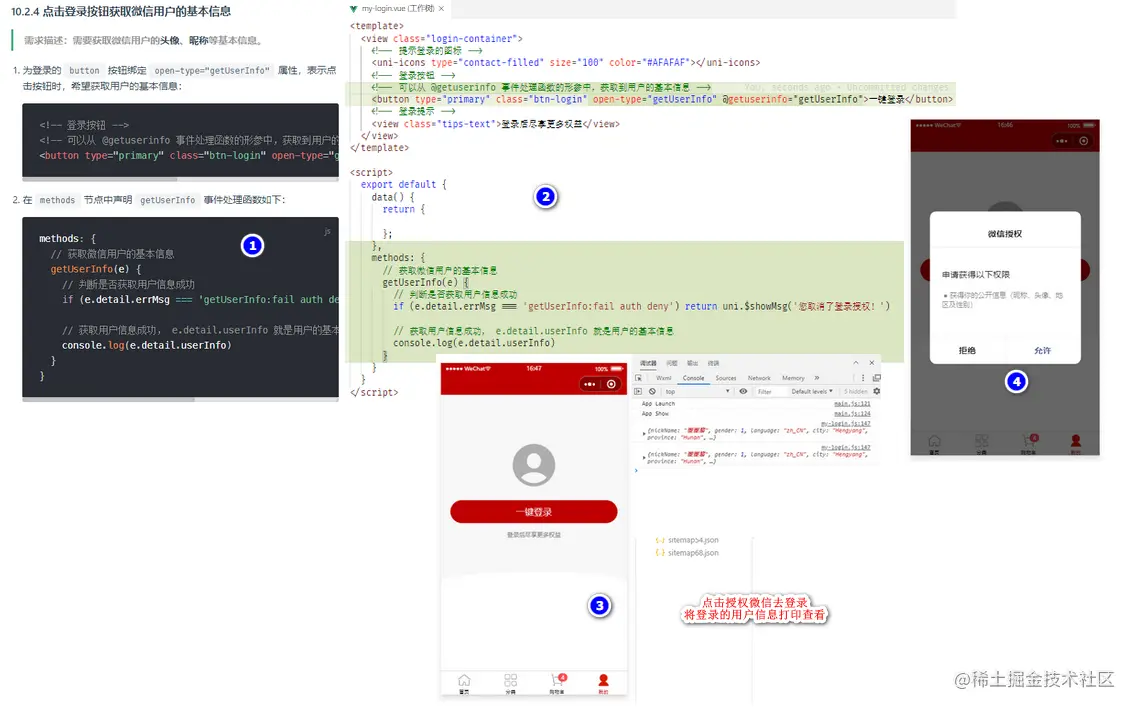Switch to the 问题 problems tab
Image resolution: width=1135 pixels, height=710 pixels.
pyautogui.click(x=672, y=363)
